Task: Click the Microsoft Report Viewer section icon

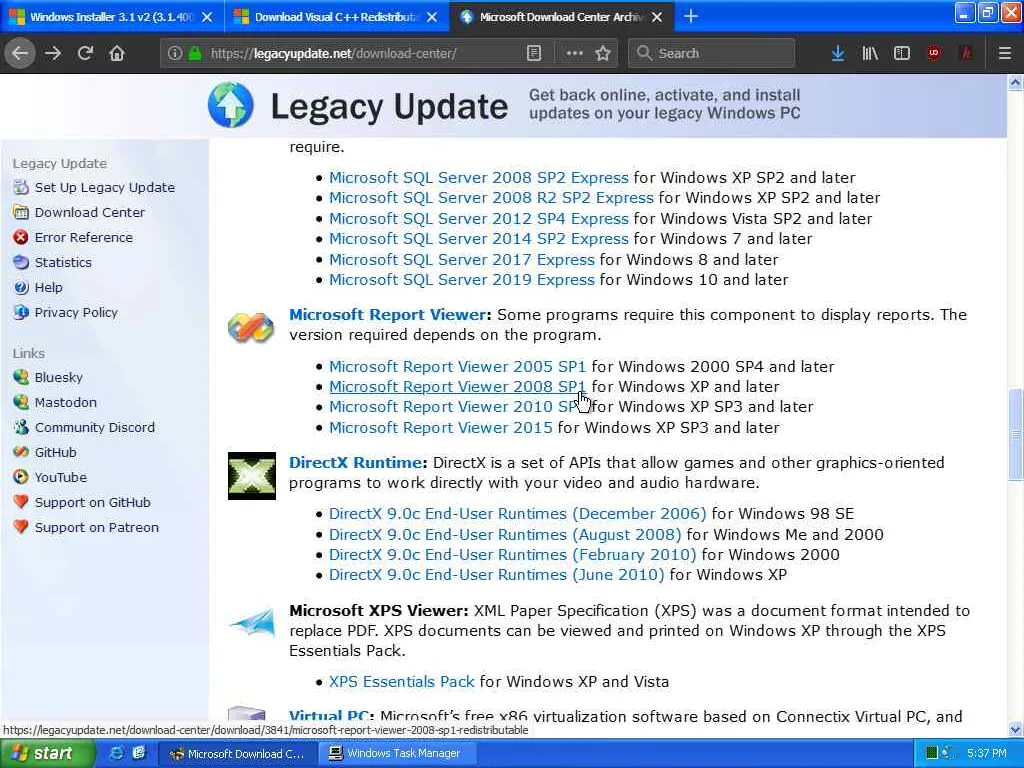Action: (x=251, y=327)
